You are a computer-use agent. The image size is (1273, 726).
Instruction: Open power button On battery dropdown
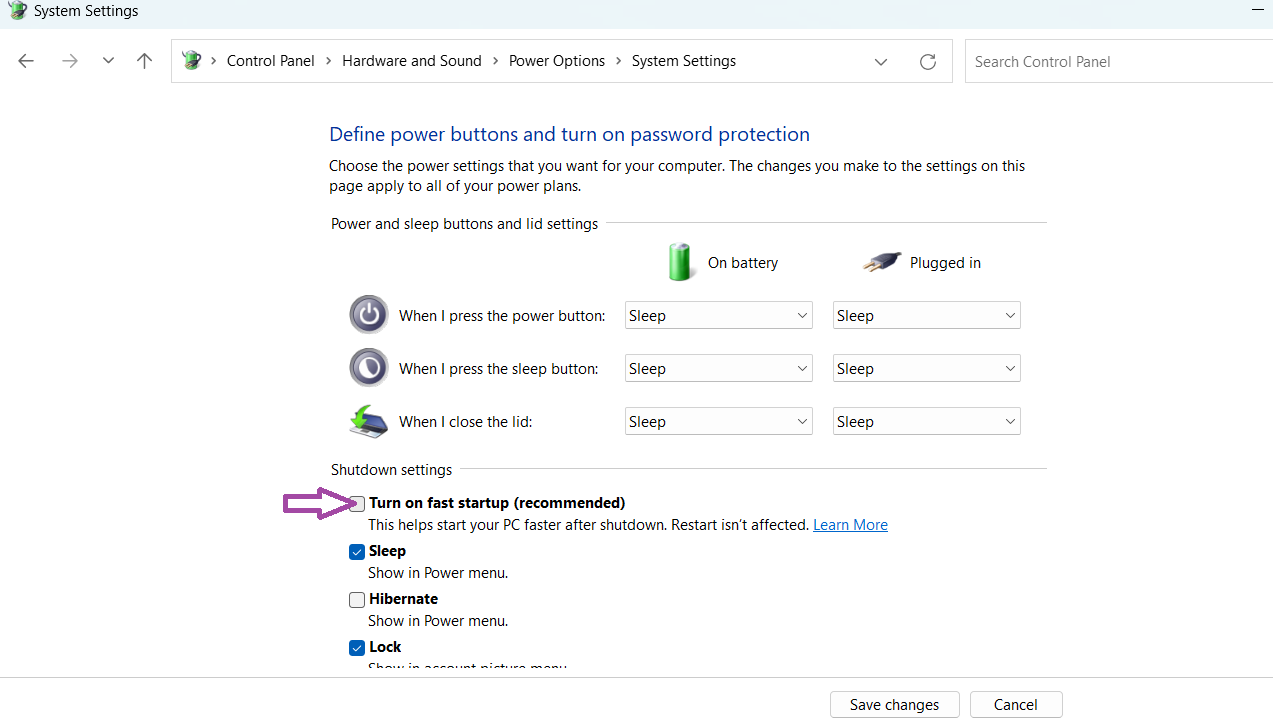[717, 316]
